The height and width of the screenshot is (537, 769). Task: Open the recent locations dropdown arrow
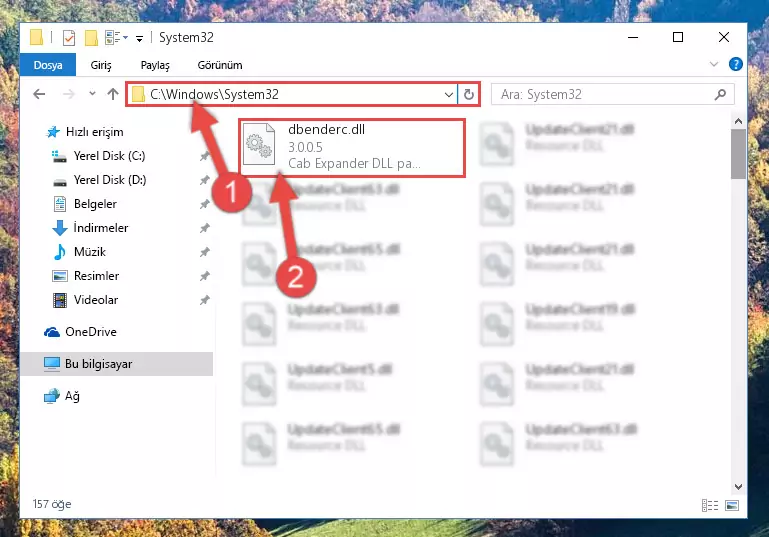pyautogui.click(x=92, y=94)
